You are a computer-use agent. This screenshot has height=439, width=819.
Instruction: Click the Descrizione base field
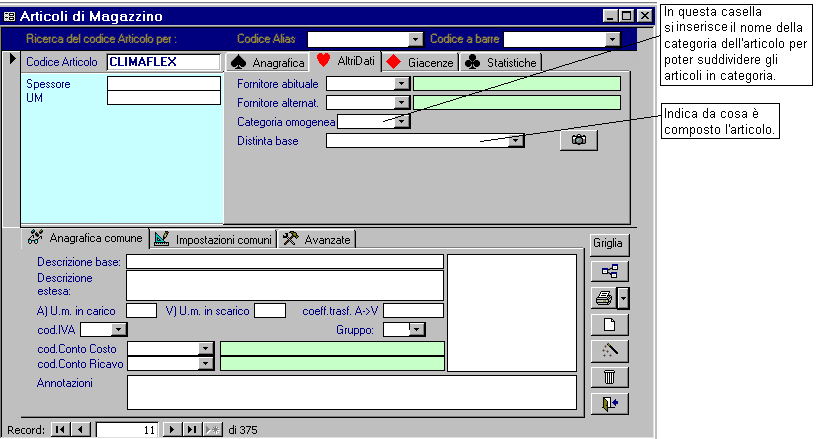tap(285, 261)
